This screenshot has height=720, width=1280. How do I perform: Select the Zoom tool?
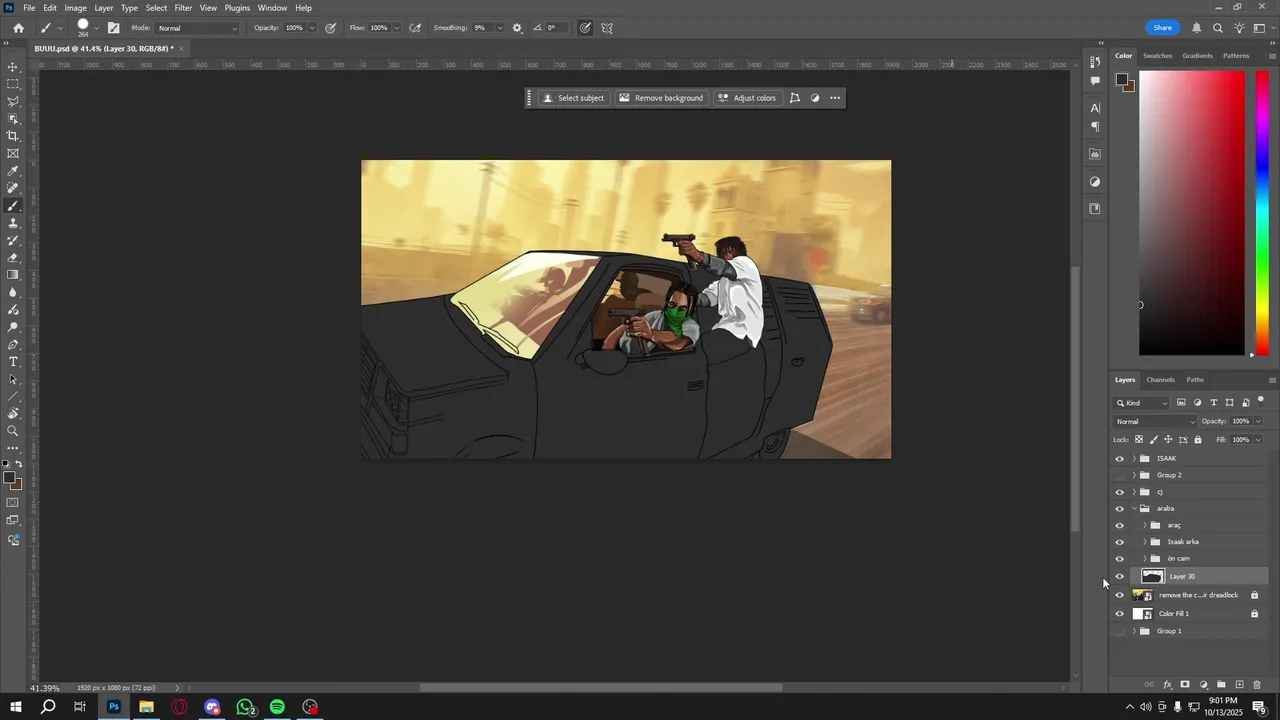[x=13, y=431]
